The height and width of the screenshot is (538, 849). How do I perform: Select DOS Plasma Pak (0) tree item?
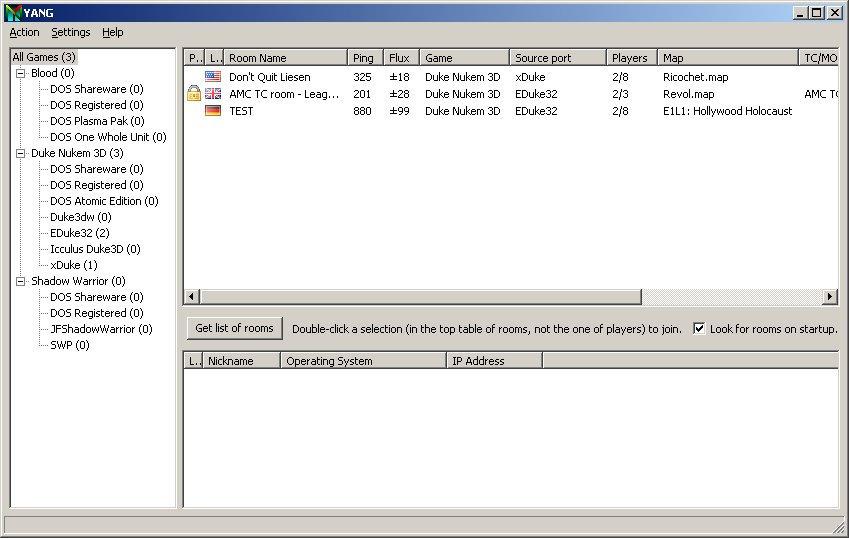coord(97,121)
